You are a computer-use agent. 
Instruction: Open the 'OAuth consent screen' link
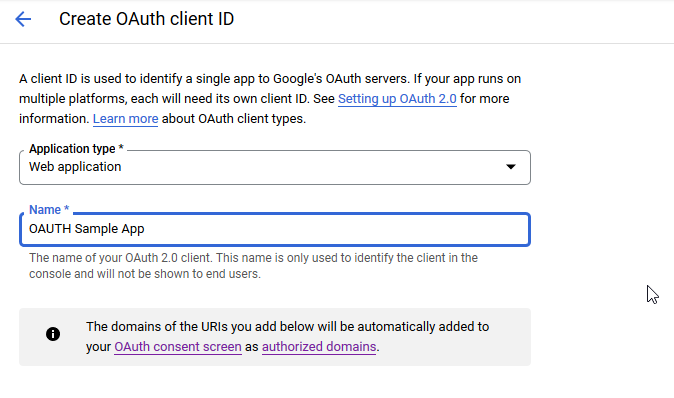click(x=178, y=346)
